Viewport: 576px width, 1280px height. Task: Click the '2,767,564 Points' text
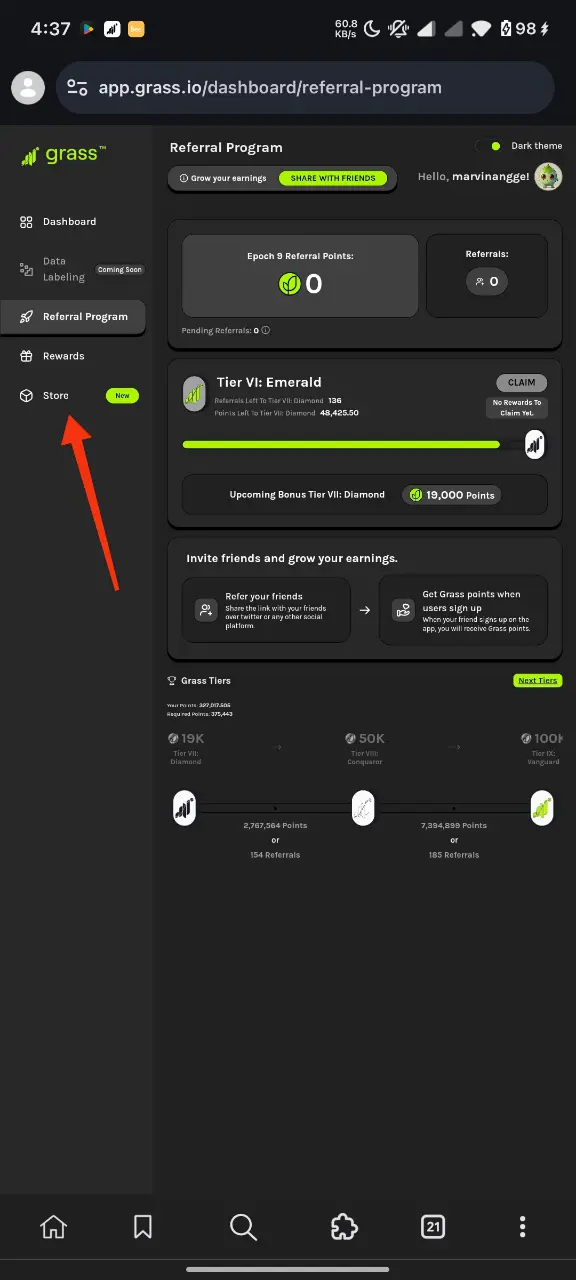click(x=275, y=826)
